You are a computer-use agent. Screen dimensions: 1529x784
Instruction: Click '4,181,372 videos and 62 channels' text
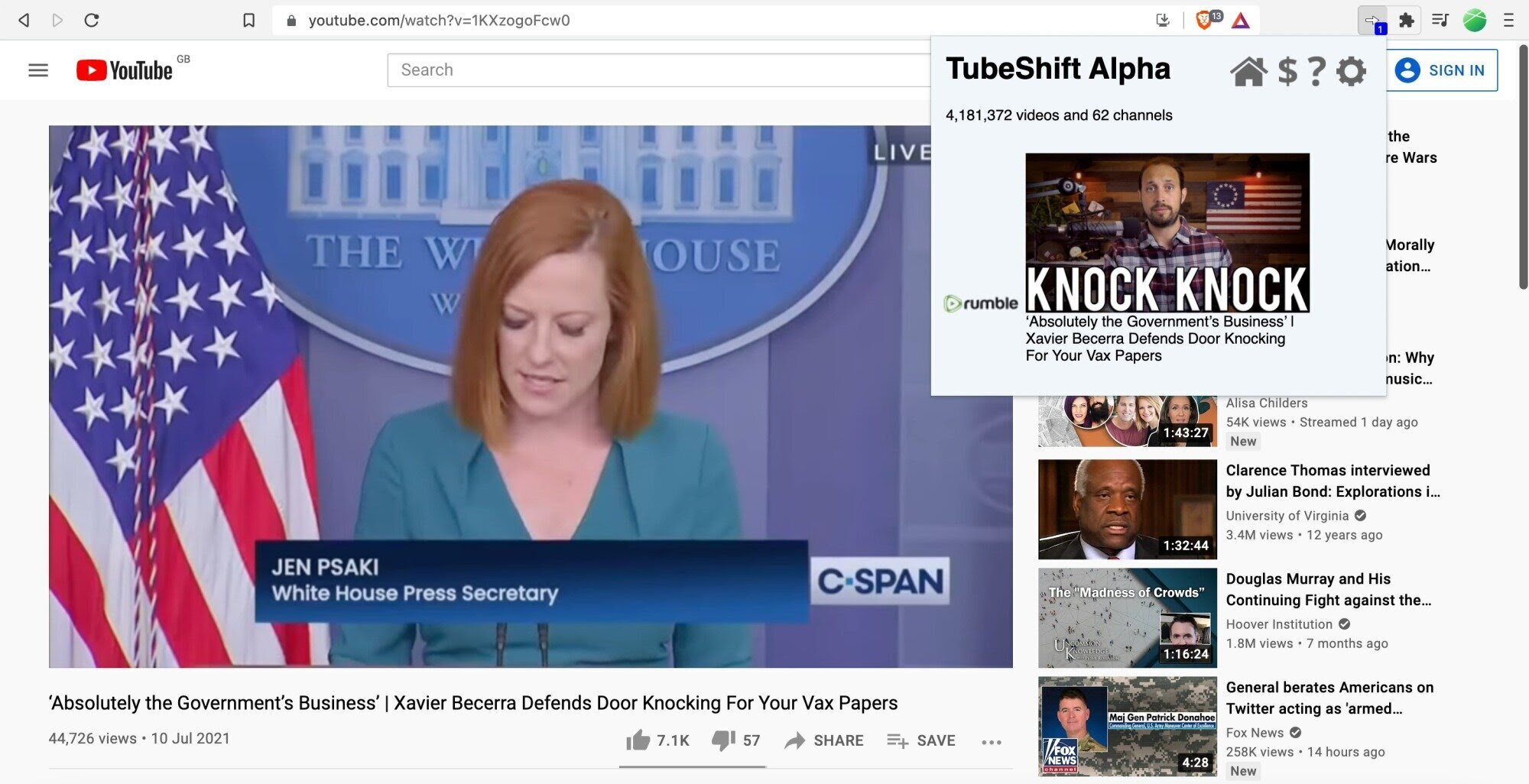[1059, 115]
